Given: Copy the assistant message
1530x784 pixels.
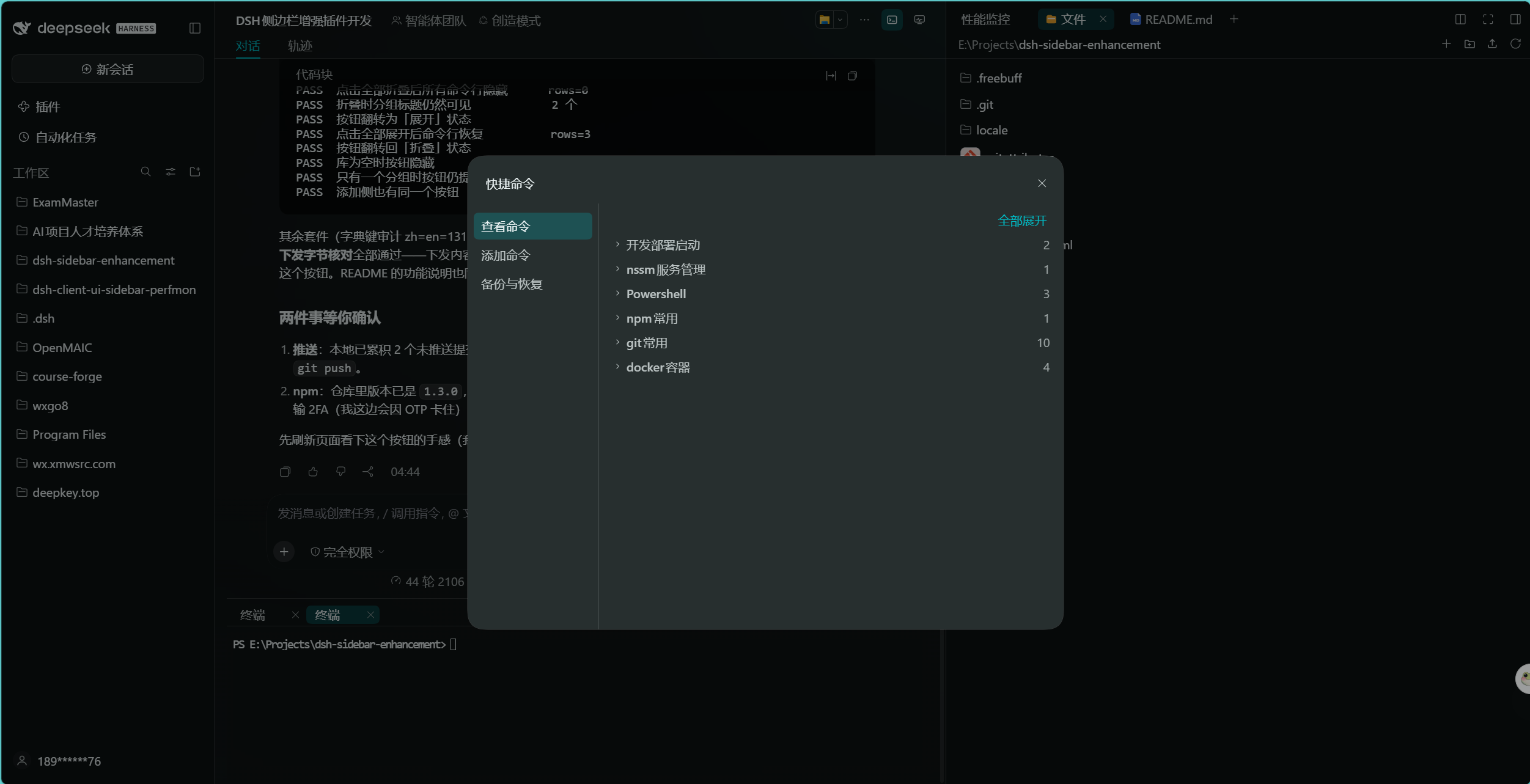Looking at the screenshot, I should (x=285, y=472).
